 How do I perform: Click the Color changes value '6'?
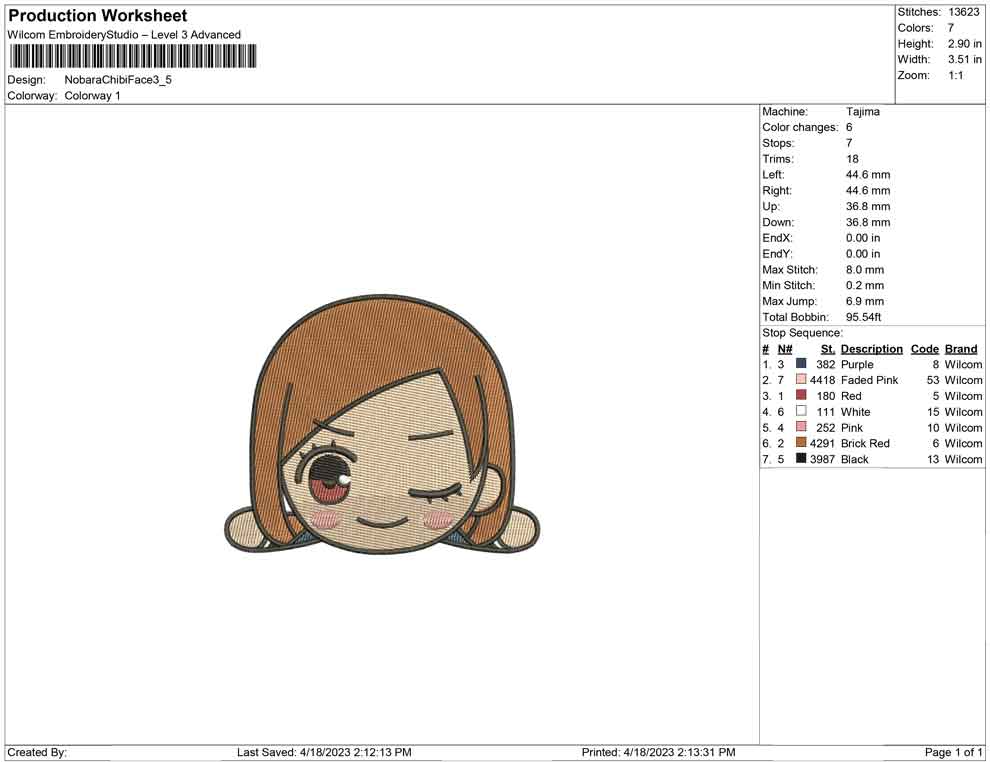pos(849,128)
